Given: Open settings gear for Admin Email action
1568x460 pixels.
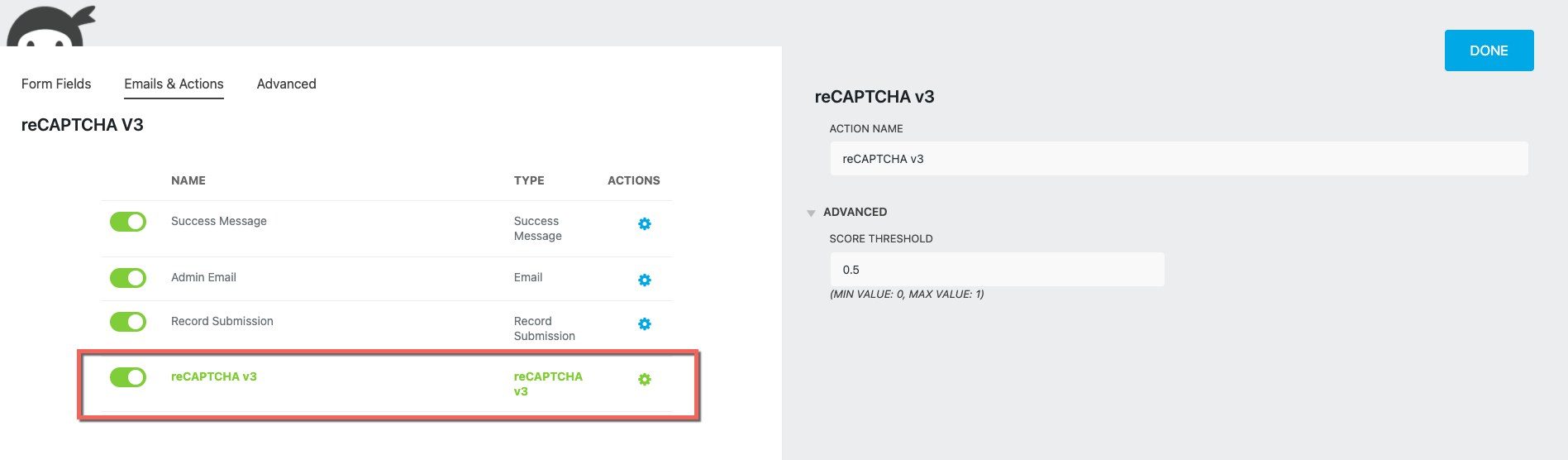Looking at the screenshot, I should coord(645,280).
